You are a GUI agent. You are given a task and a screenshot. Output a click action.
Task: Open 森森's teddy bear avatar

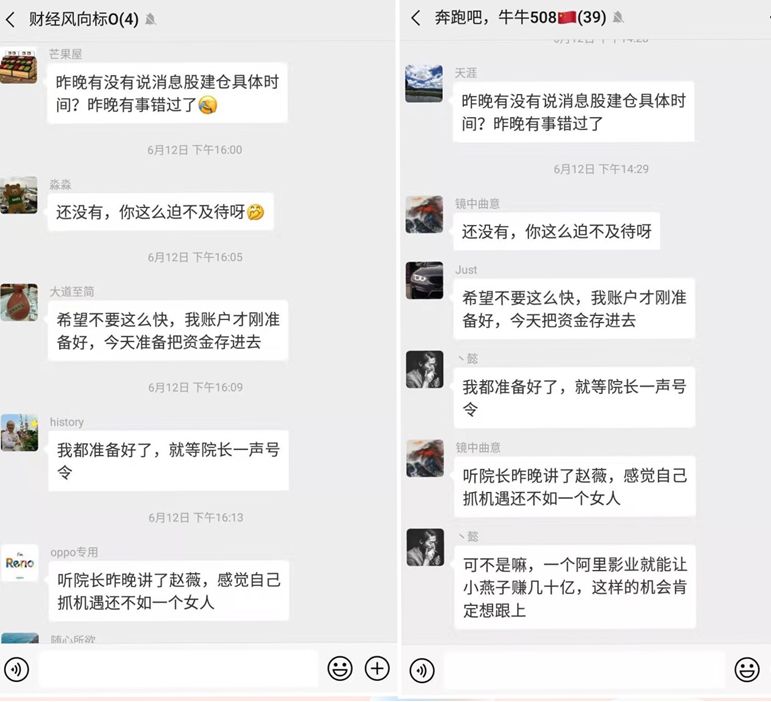(19, 195)
